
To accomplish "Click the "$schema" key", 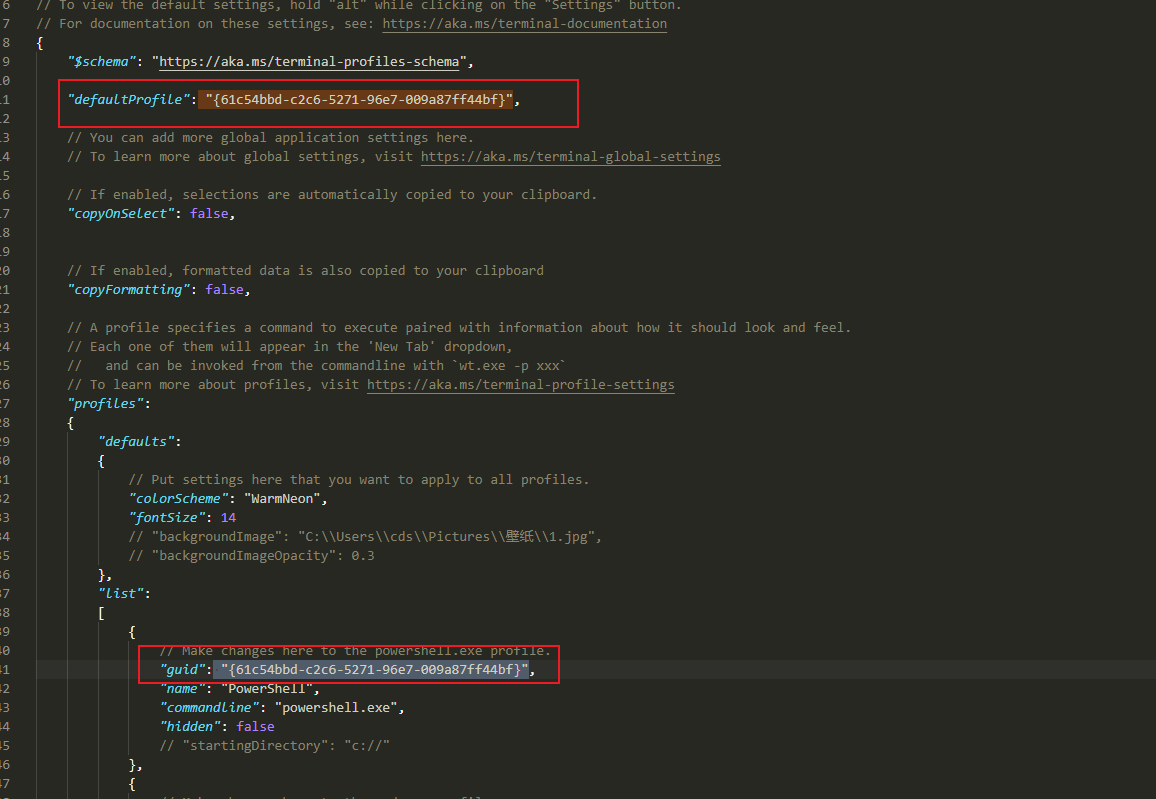I will point(102,62).
